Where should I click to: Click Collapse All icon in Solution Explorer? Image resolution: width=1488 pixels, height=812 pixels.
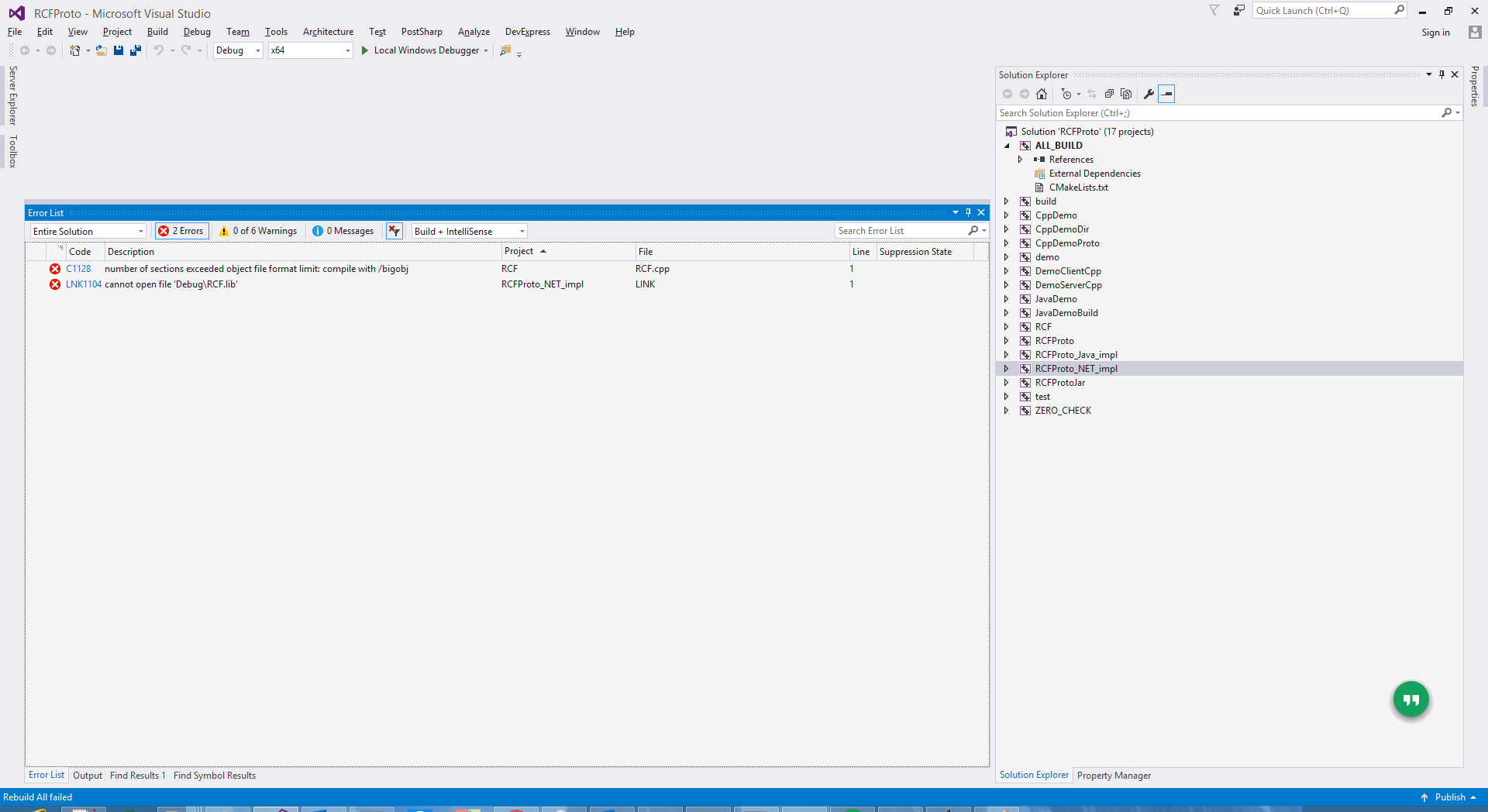(1109, 94)
